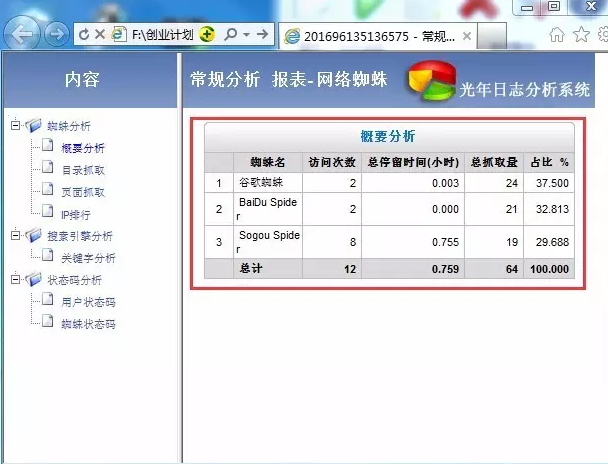Go back with the browser back arrow
Viewport: 608px width, 464px height.
coord(22,34)
